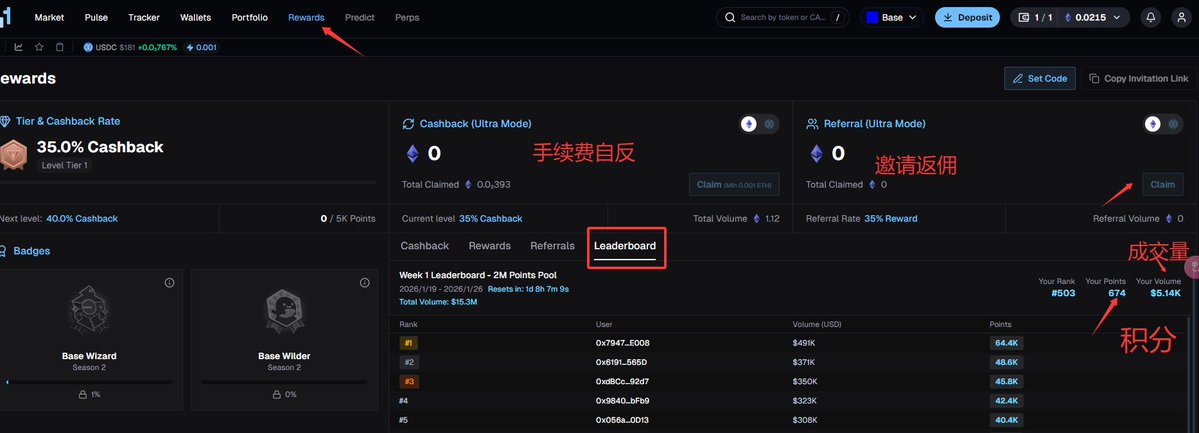The image size is (1199, 433).
Task: Click user 0x7947...E008 in leaderboard
Action: 622,343
